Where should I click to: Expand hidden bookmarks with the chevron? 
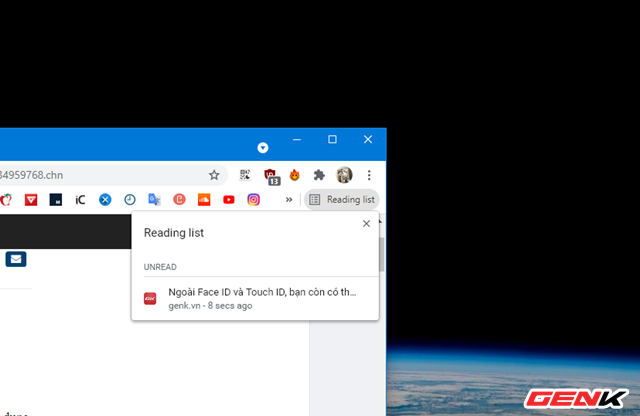(289, 200)
